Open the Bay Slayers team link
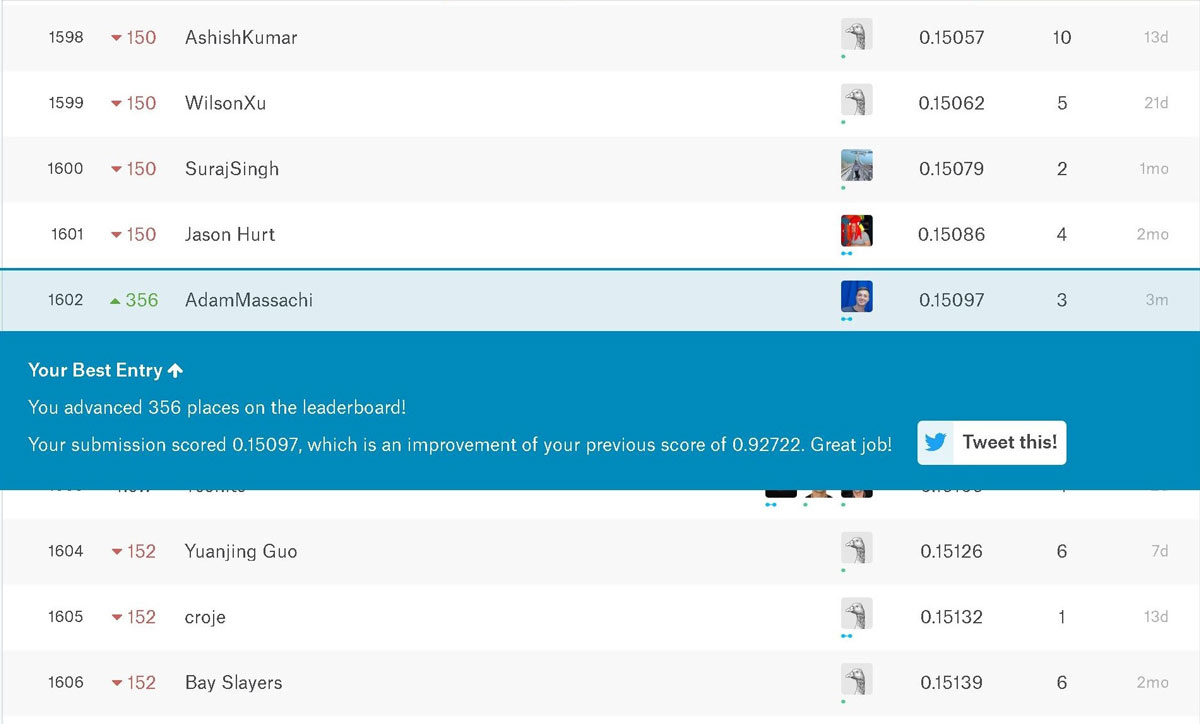Viewport: 1200px width, 724px height. click(233, 683)
